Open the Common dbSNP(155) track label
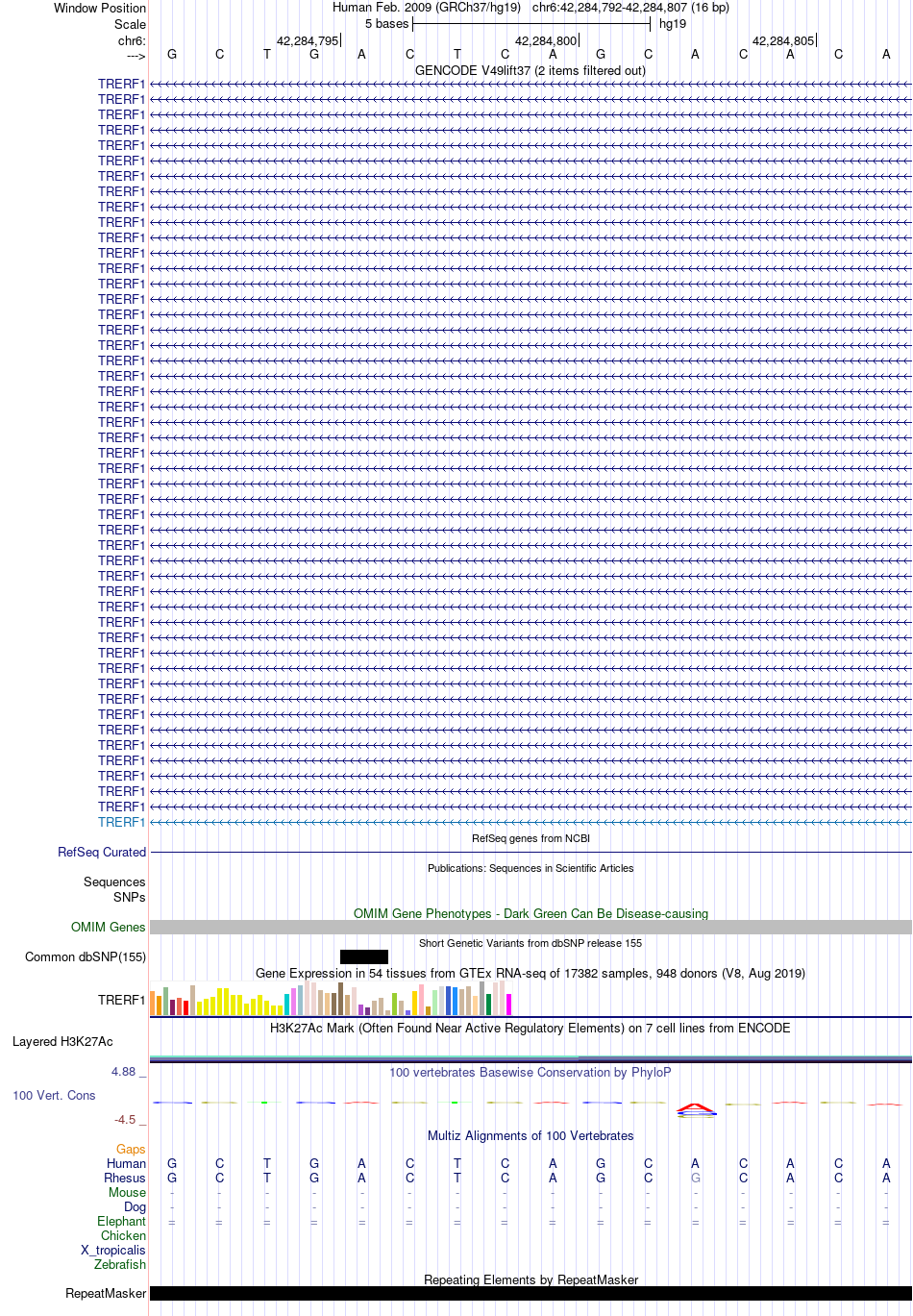The height and width of the screenshot is (1316, 913). (x=86, y=956)
